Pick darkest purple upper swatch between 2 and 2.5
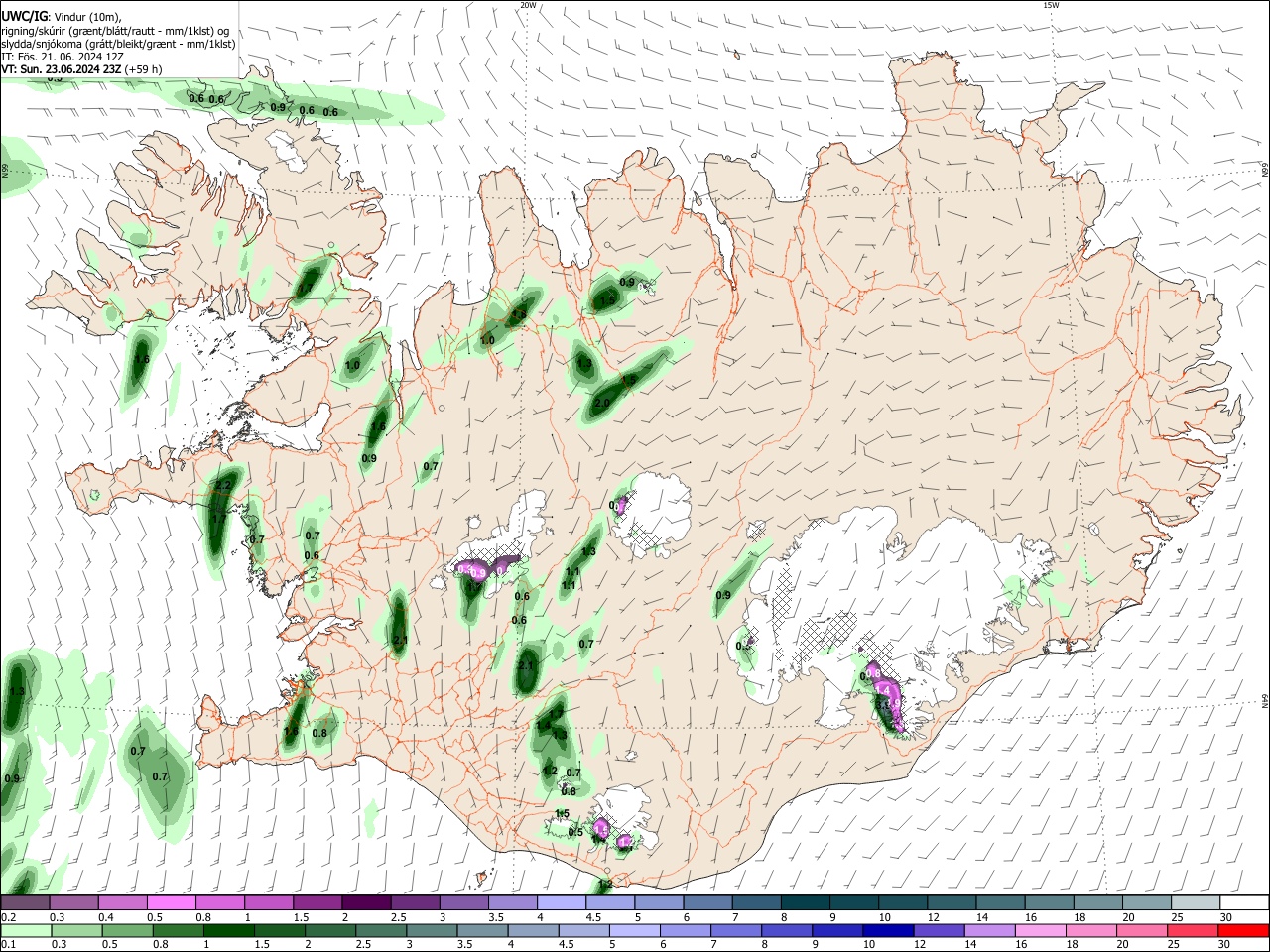1270x952 pixels. point(366,902)
